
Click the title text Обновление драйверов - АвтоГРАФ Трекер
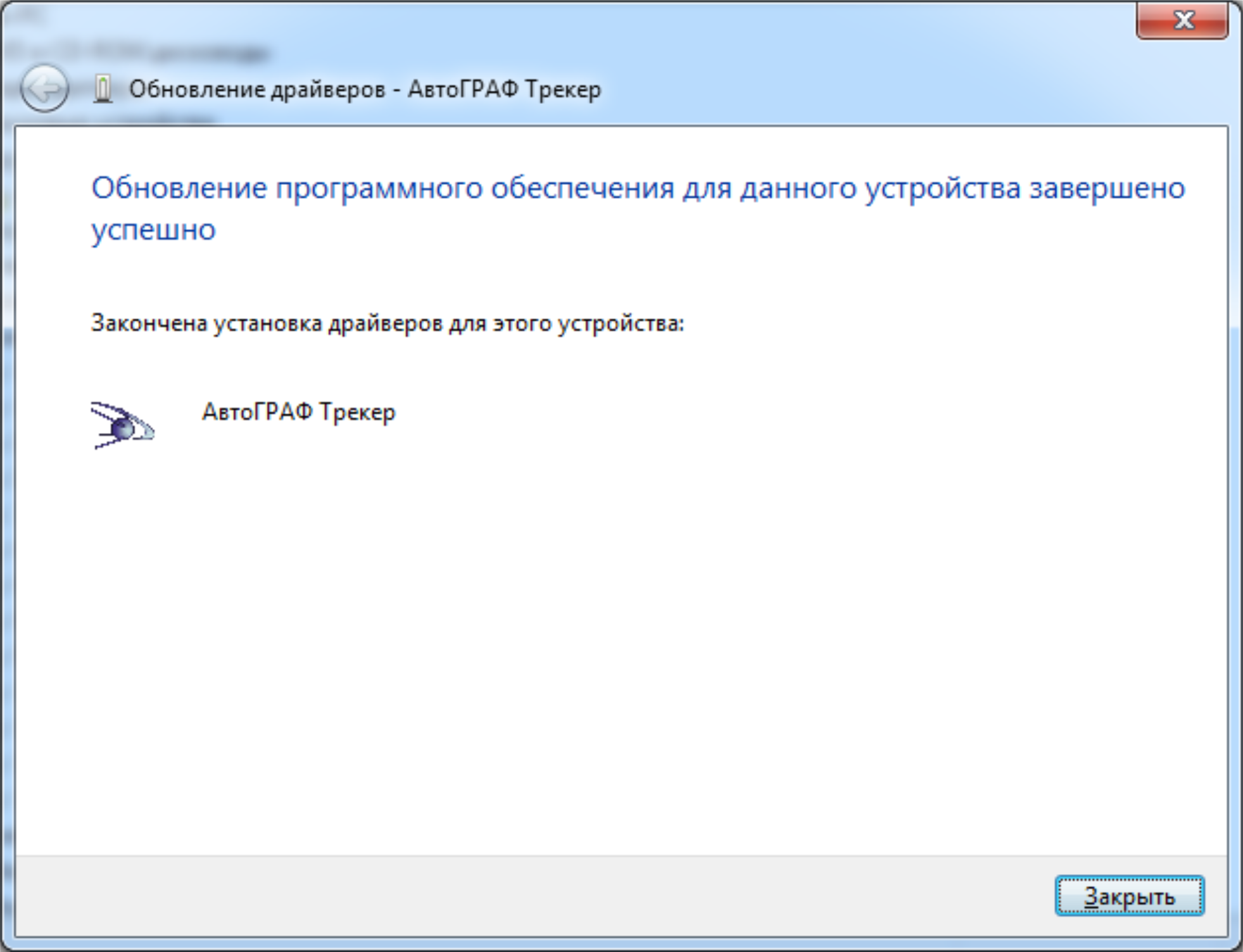tap(365, 89)
